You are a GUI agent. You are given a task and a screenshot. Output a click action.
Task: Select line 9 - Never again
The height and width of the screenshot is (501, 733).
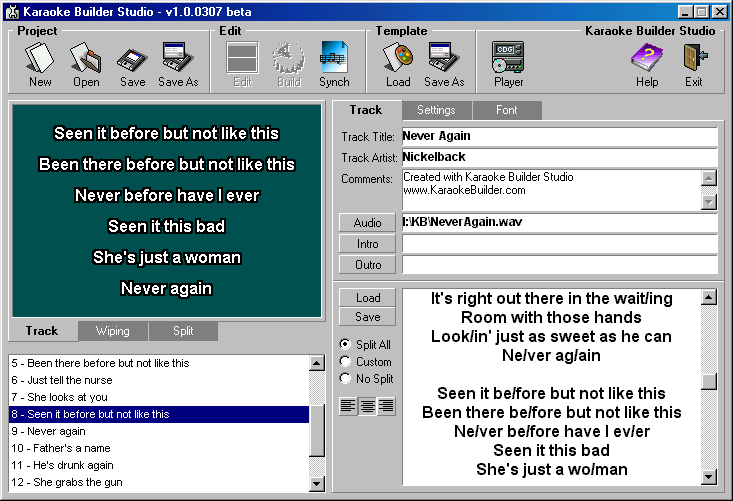pyautogui.click(x=159, y=431)
